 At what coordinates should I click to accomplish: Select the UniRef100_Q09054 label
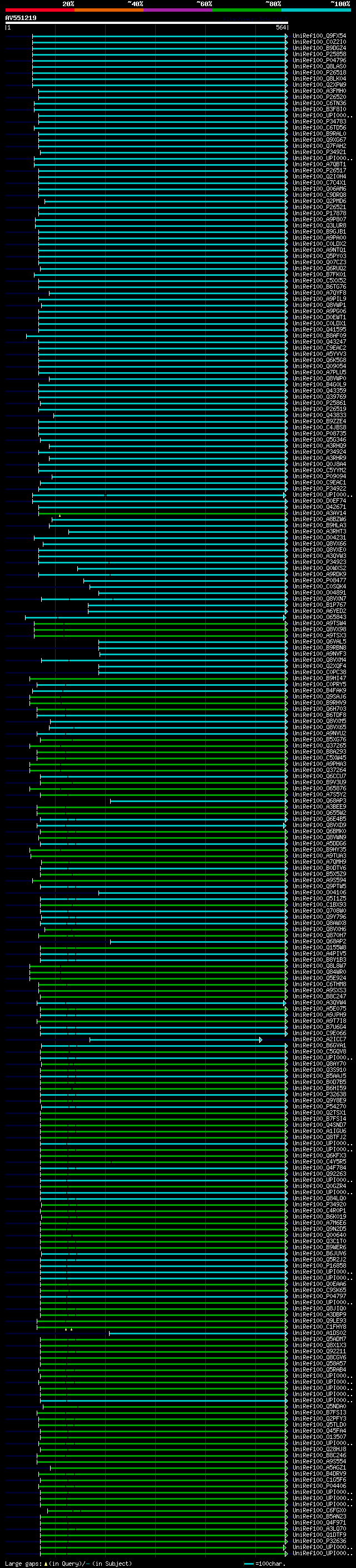[x=319, y=367]
